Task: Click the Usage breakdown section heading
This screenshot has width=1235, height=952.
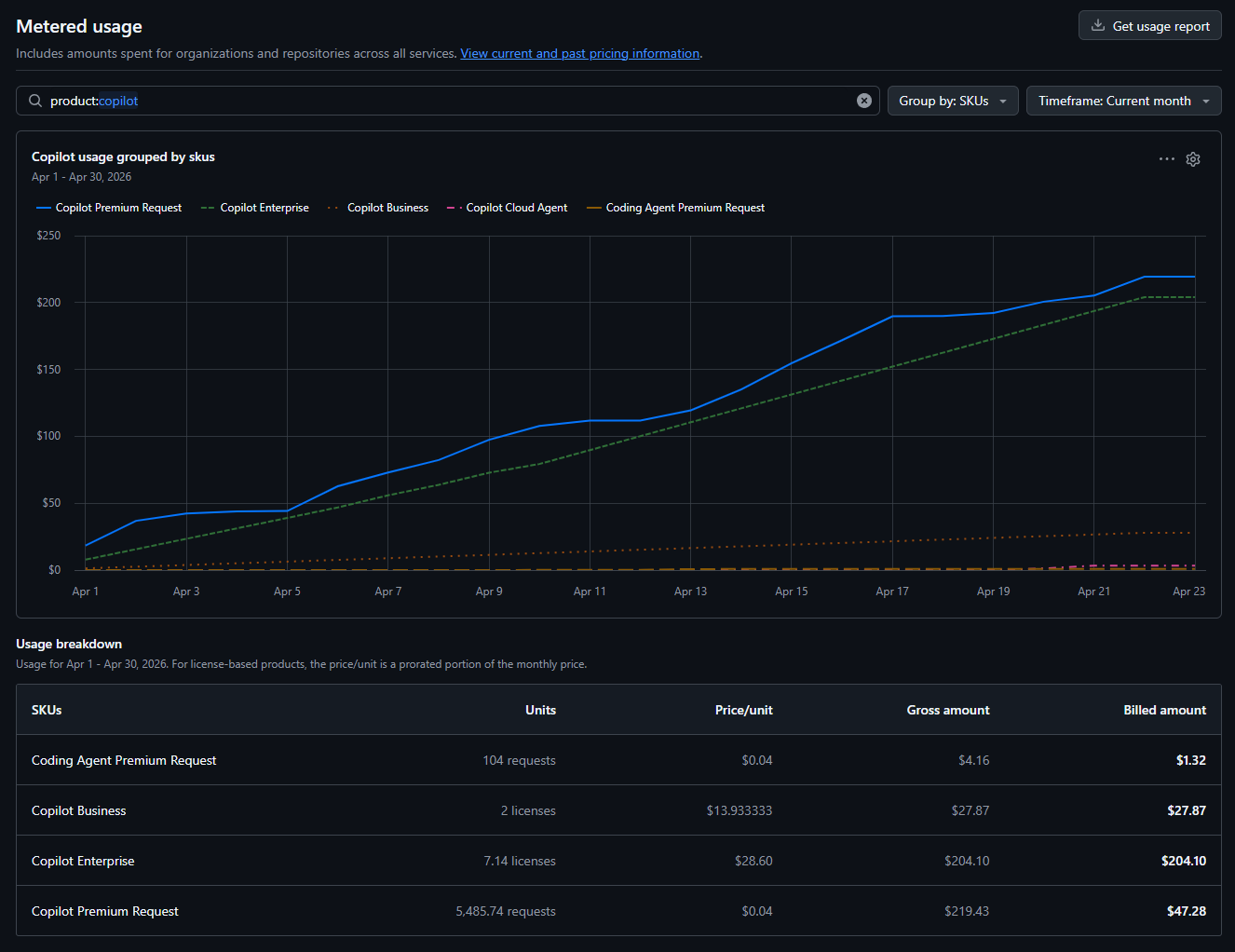Action: pyautogui.click(x=69, y=644)
